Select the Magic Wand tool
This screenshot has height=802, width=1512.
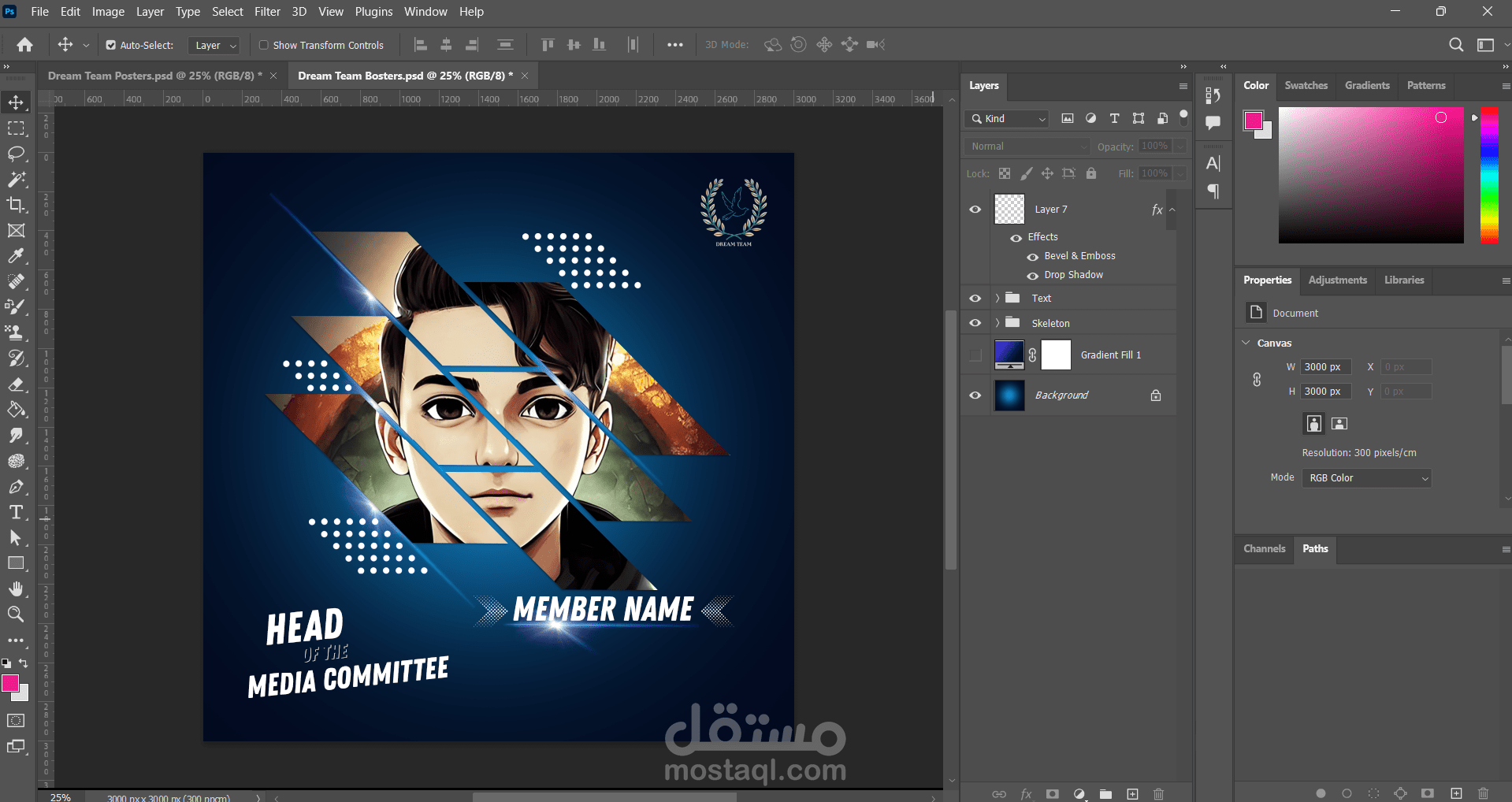point(16,180)
